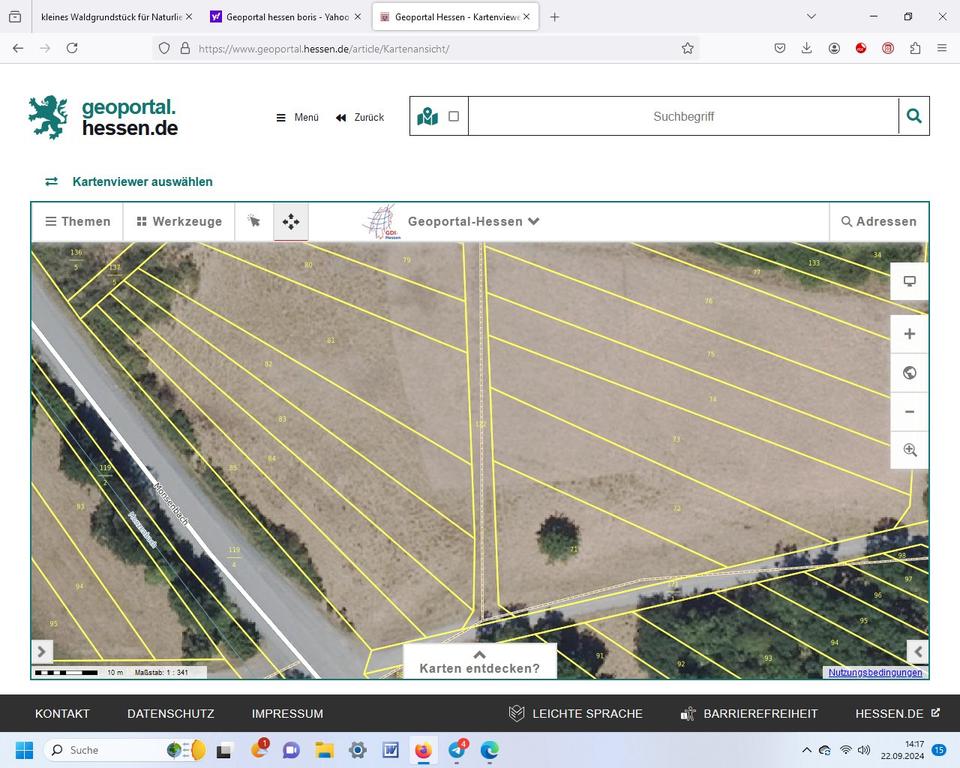The height and width of the screenshot is (768, 960).
Task: Click the zoom out minus button on map
Action: coord(909,411)
